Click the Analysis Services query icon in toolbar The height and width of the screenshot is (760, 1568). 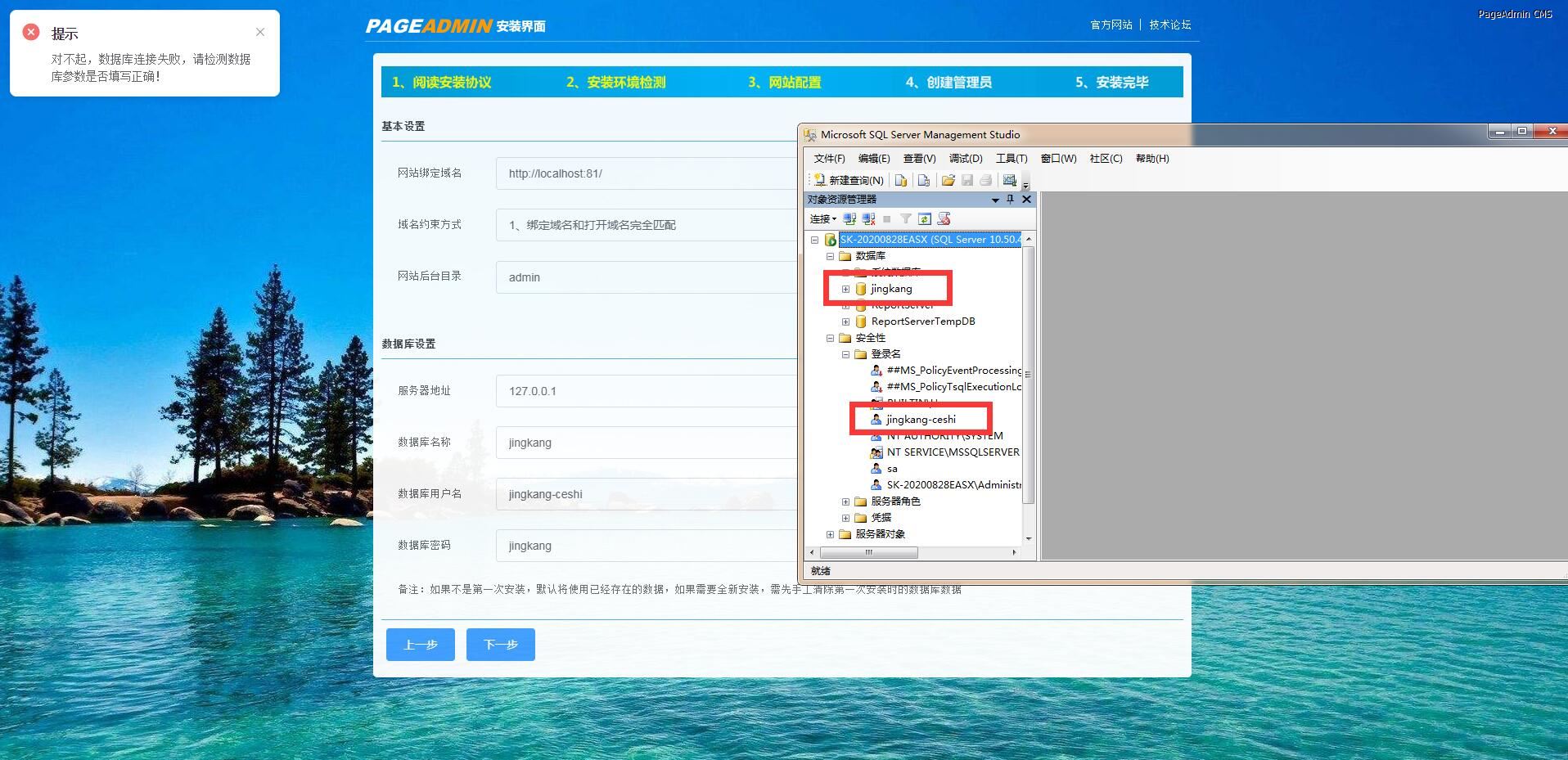click(x=924, y=180)
